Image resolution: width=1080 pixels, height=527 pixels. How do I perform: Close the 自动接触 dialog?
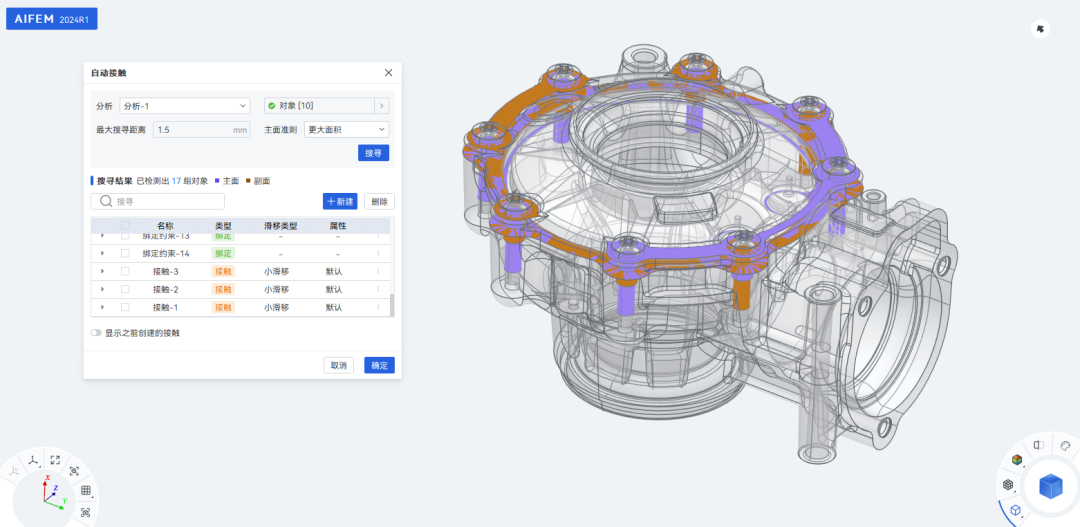click(388, 72)
